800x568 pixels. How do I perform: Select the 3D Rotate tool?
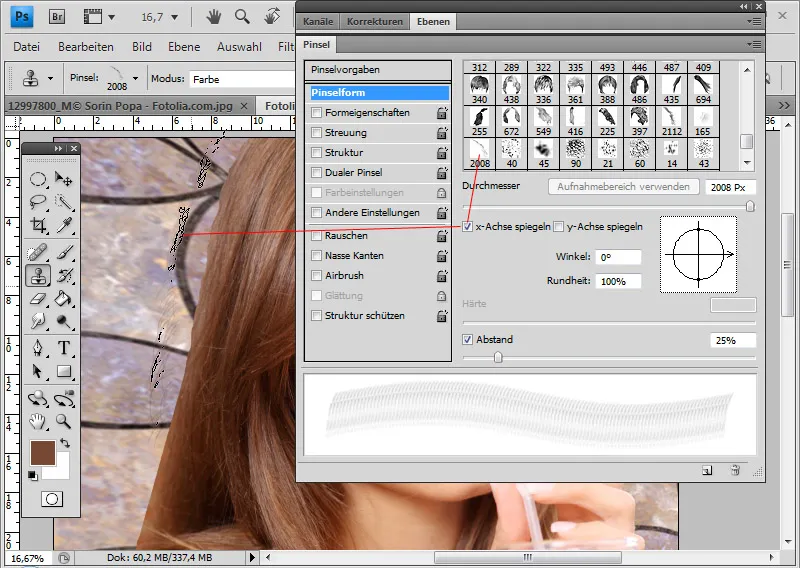38,398
